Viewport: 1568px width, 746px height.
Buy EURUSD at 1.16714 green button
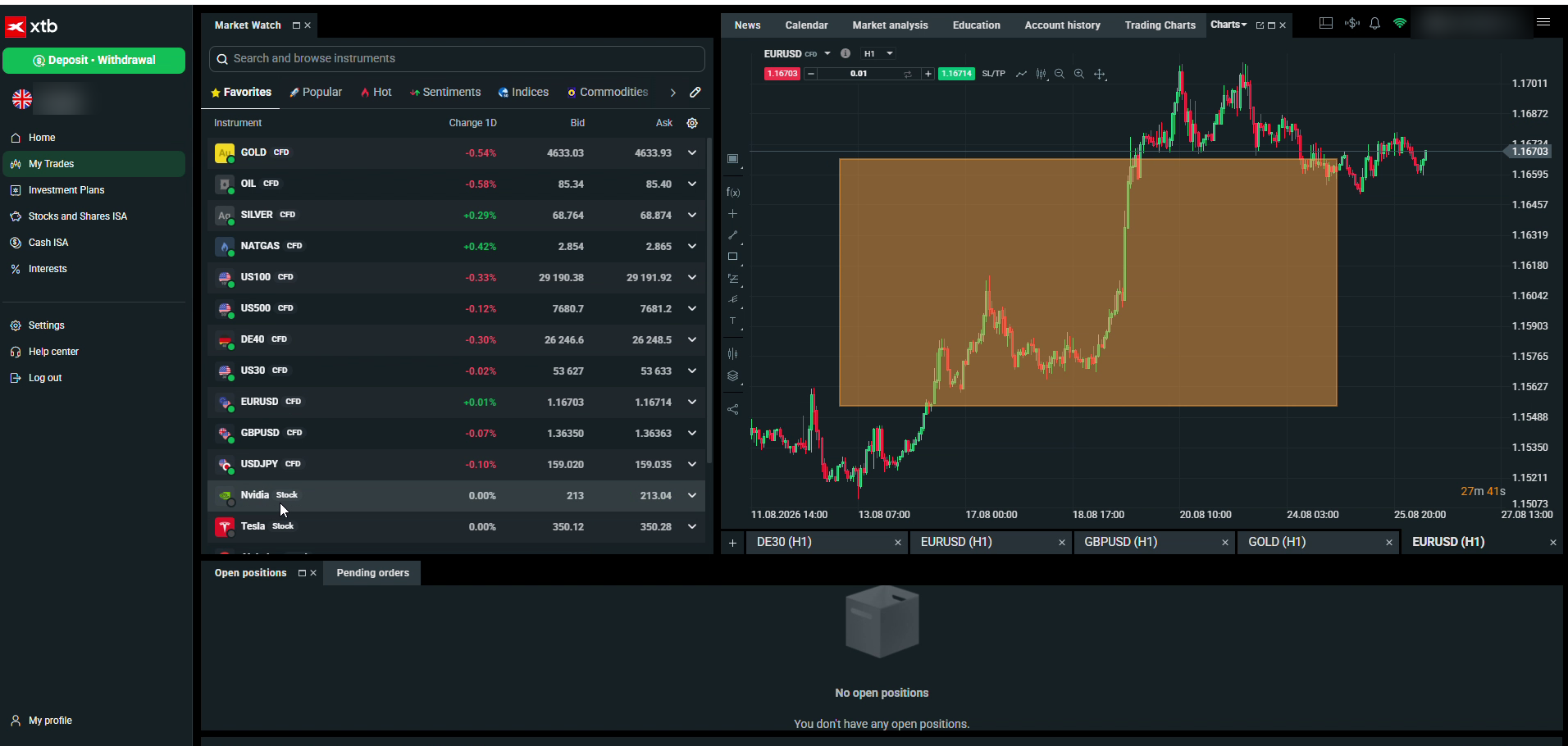(x=956, y=74)
